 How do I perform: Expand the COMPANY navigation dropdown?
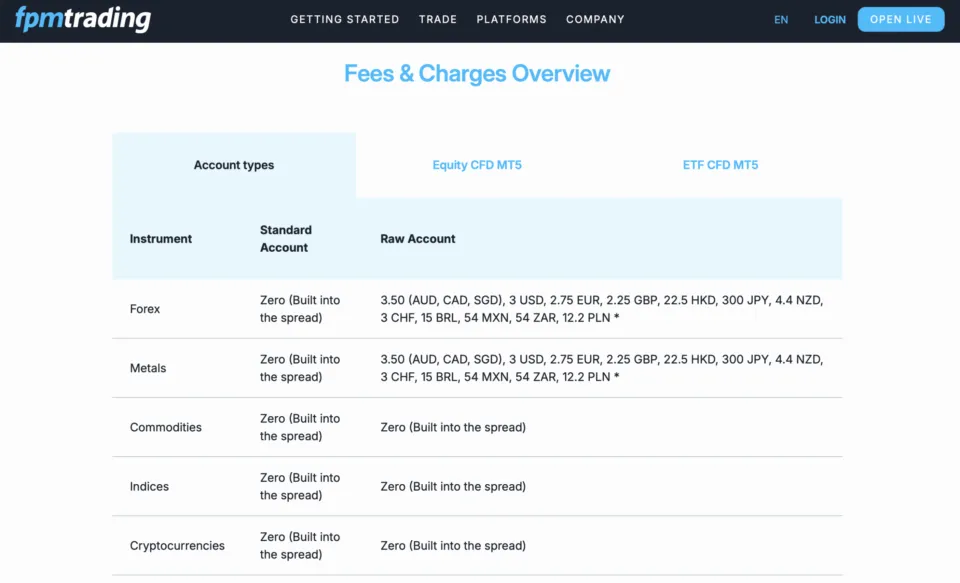tap(595, 19)
